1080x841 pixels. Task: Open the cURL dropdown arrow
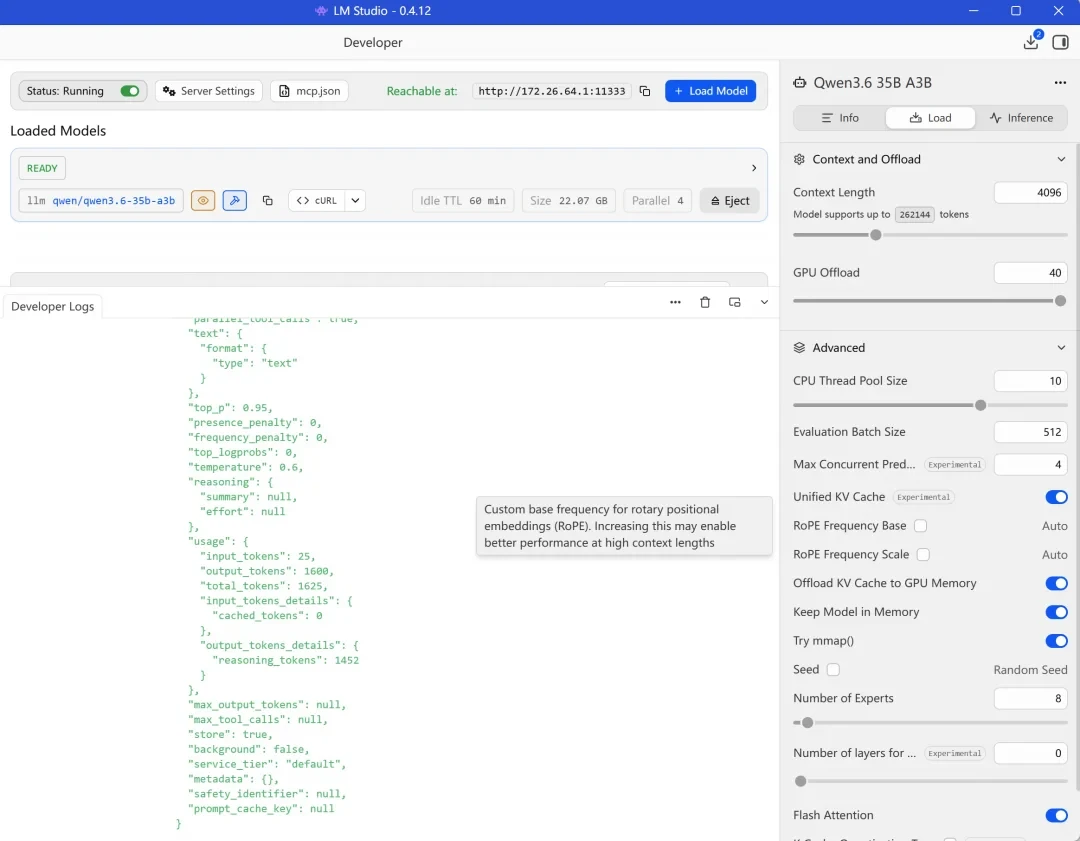[x=355, y=200]
